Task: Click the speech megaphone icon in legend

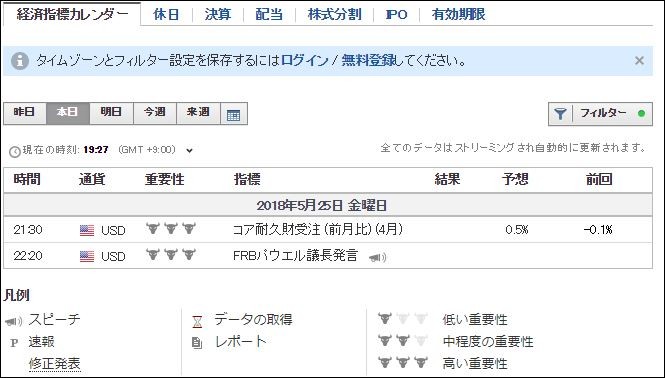Action: point(13,321)
